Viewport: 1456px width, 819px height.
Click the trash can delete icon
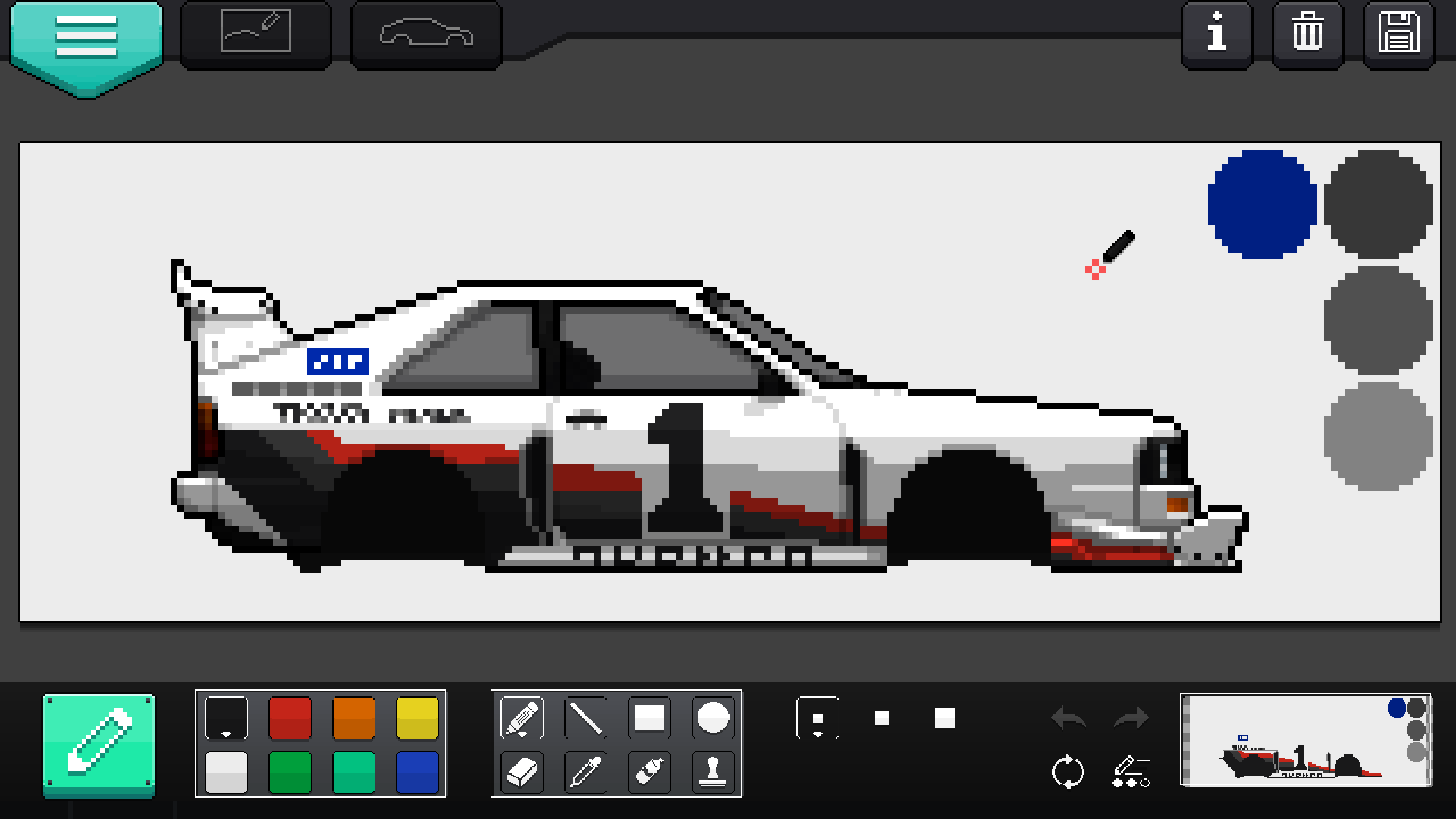tap(1307, 33)
